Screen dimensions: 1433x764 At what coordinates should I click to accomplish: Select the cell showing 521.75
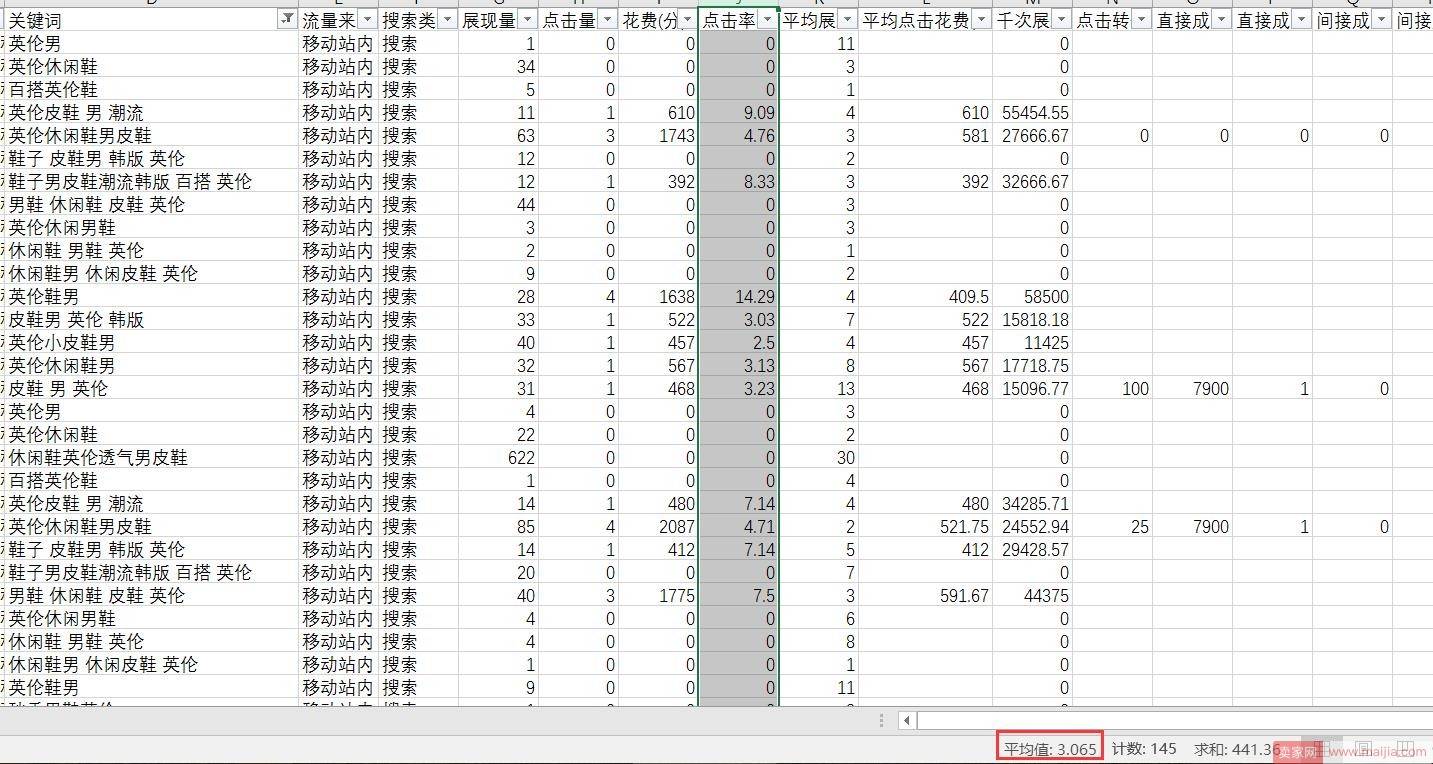925,526
